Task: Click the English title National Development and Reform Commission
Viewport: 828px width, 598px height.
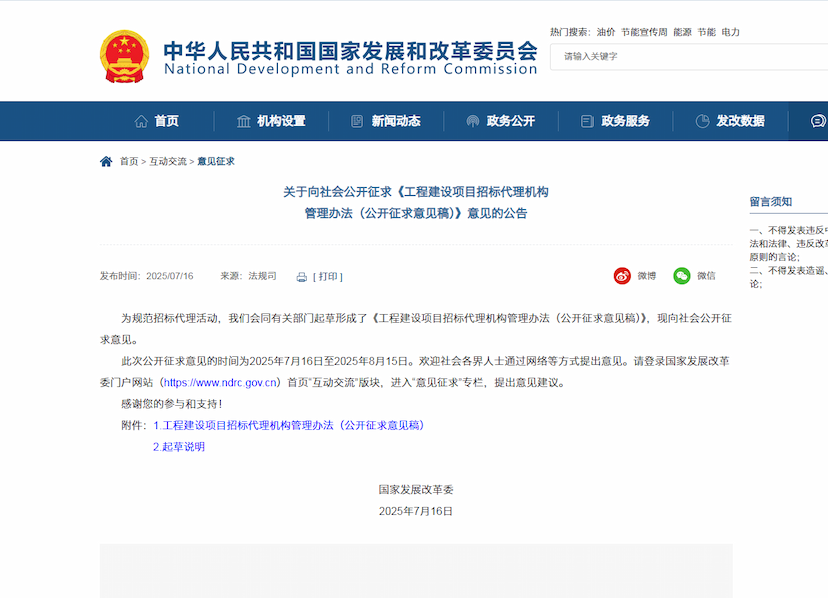Action: point(351,69)
